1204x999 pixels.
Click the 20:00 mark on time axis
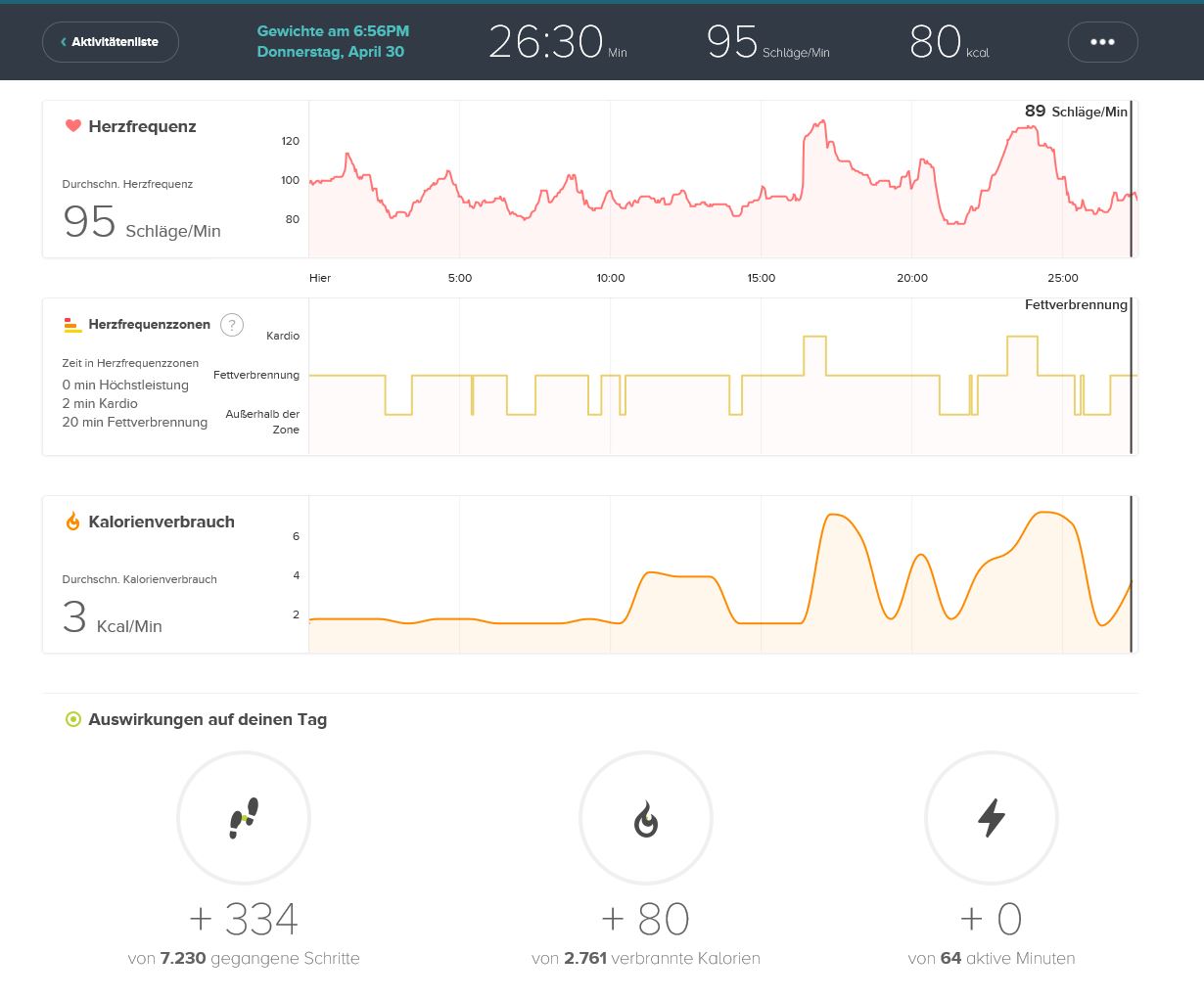[x=912, y=278]
